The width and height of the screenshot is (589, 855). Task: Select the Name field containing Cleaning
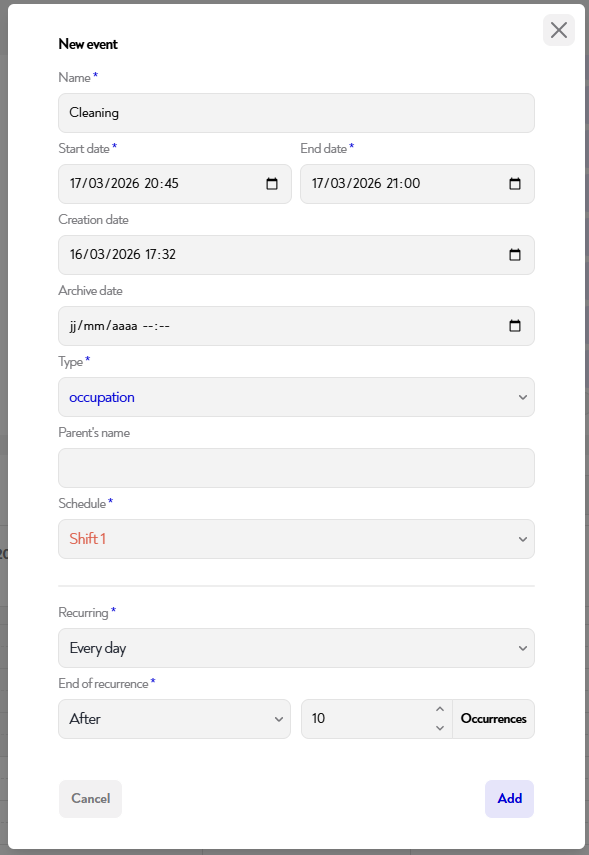[296, 112]
